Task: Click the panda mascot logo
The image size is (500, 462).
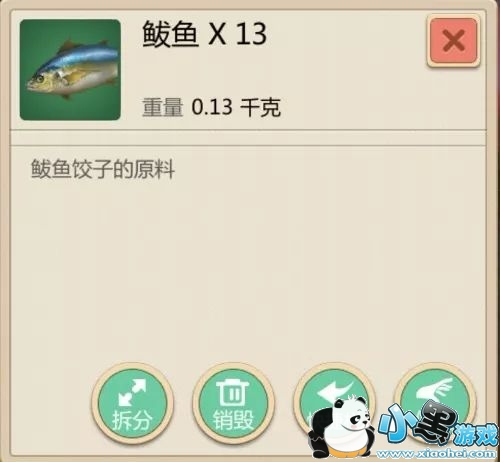Action: coord(341,427)
